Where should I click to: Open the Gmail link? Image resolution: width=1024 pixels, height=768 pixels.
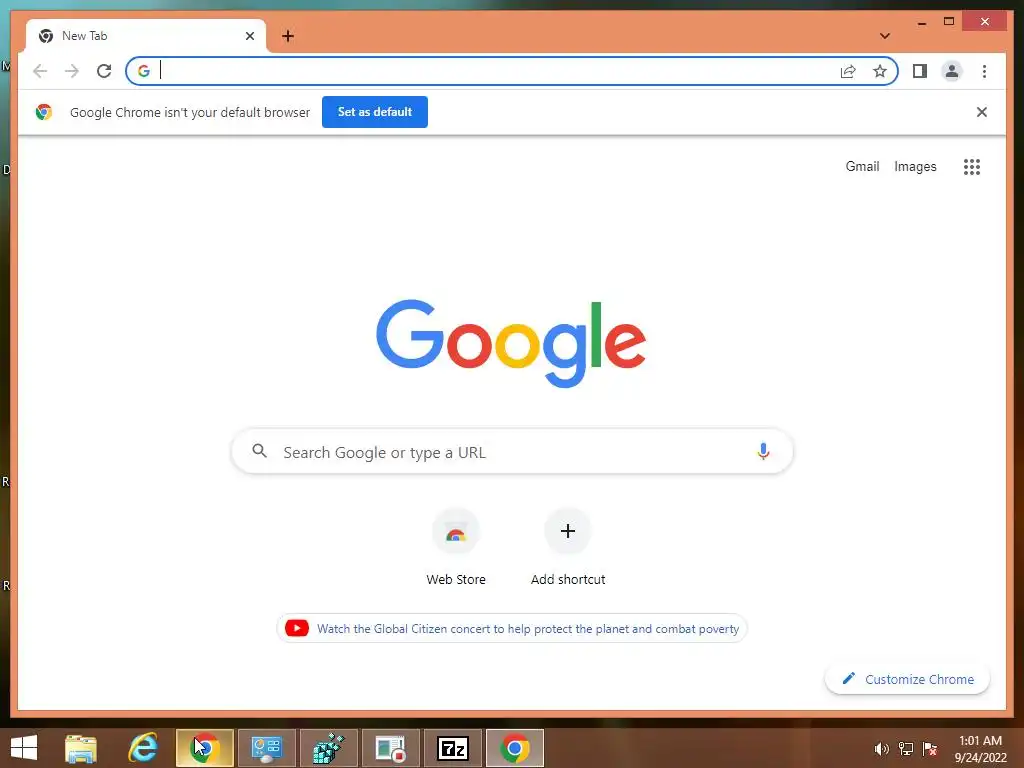[862, 167]
